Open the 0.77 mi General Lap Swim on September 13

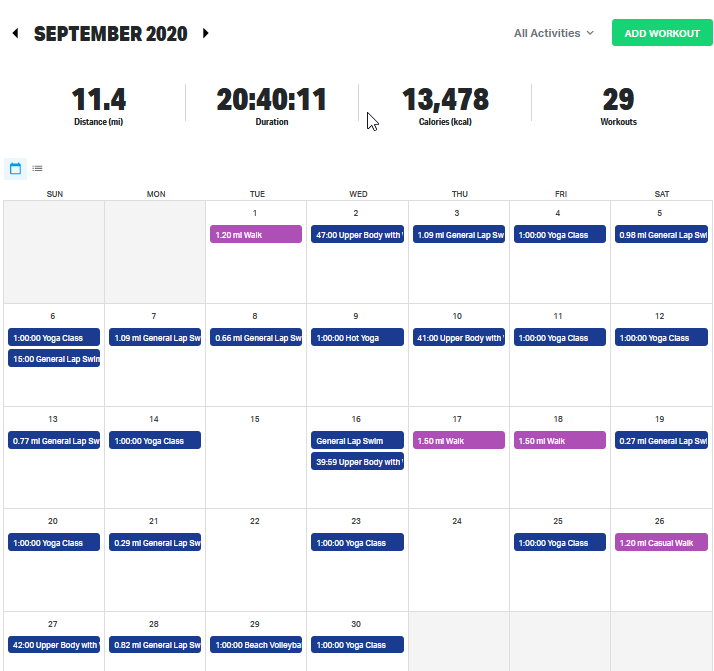coord(54,440)
